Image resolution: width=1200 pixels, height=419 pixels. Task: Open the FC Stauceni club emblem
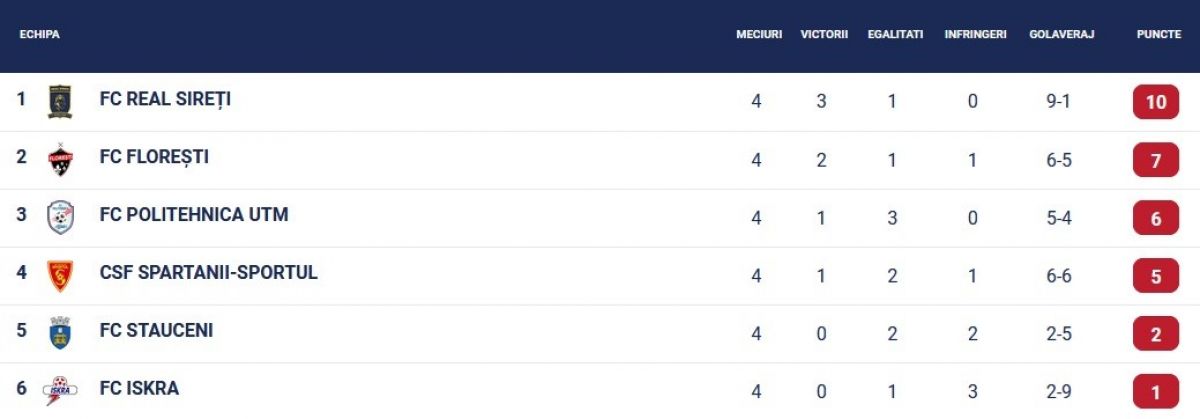click(60, 332)
